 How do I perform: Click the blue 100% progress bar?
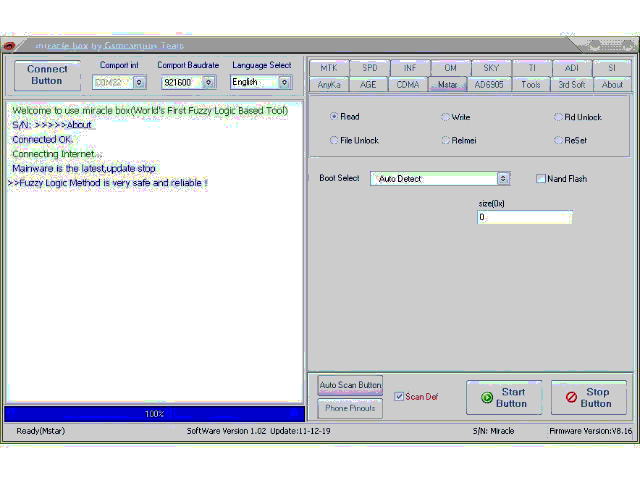pos(154,414)
